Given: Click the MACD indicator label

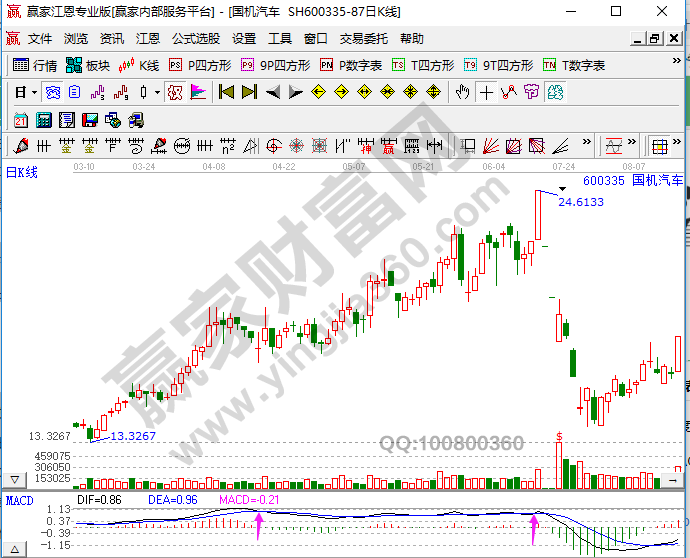Looking at the screenshot, I should click(20, 499).
